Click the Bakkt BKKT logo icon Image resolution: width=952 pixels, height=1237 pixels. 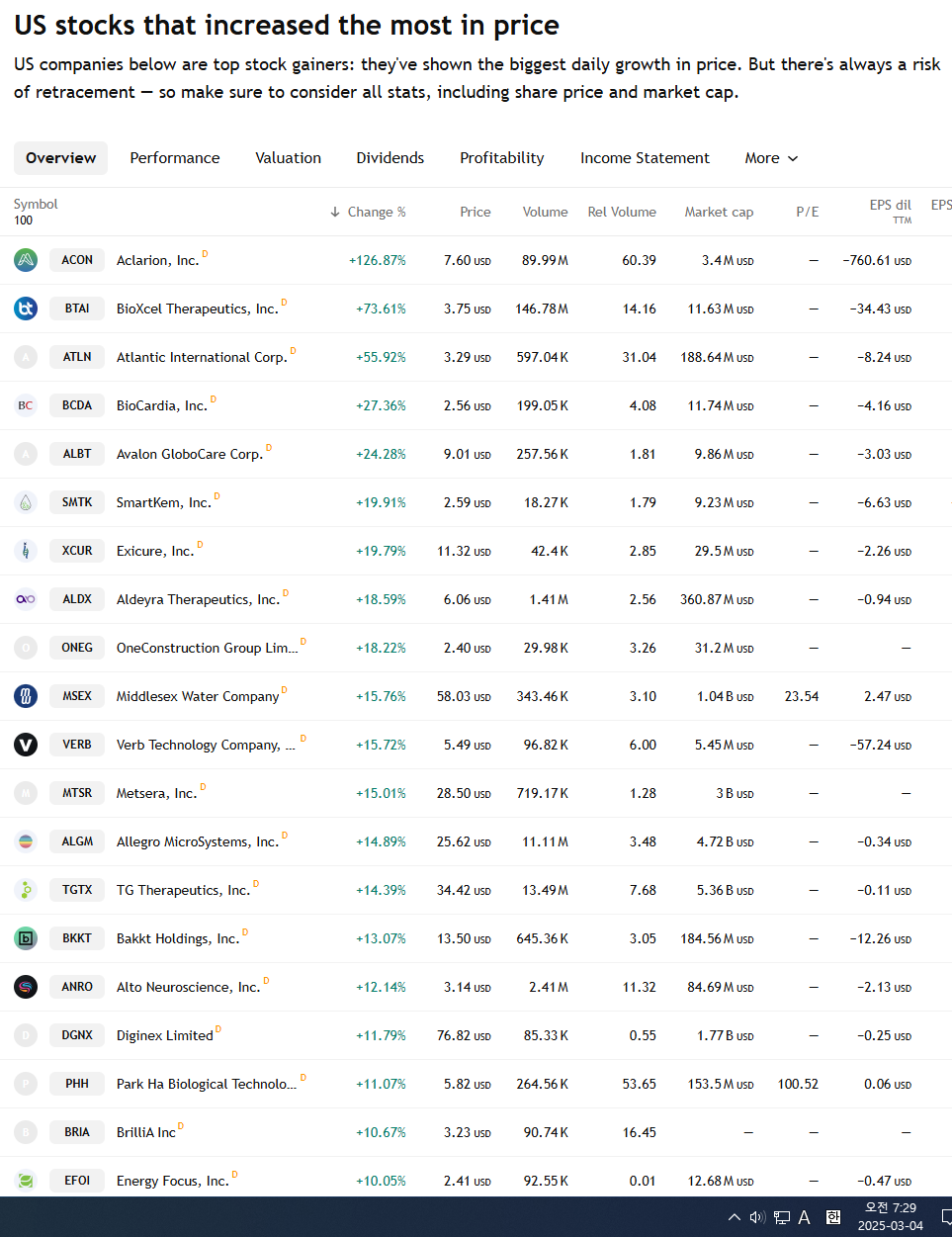click(26, 938)
